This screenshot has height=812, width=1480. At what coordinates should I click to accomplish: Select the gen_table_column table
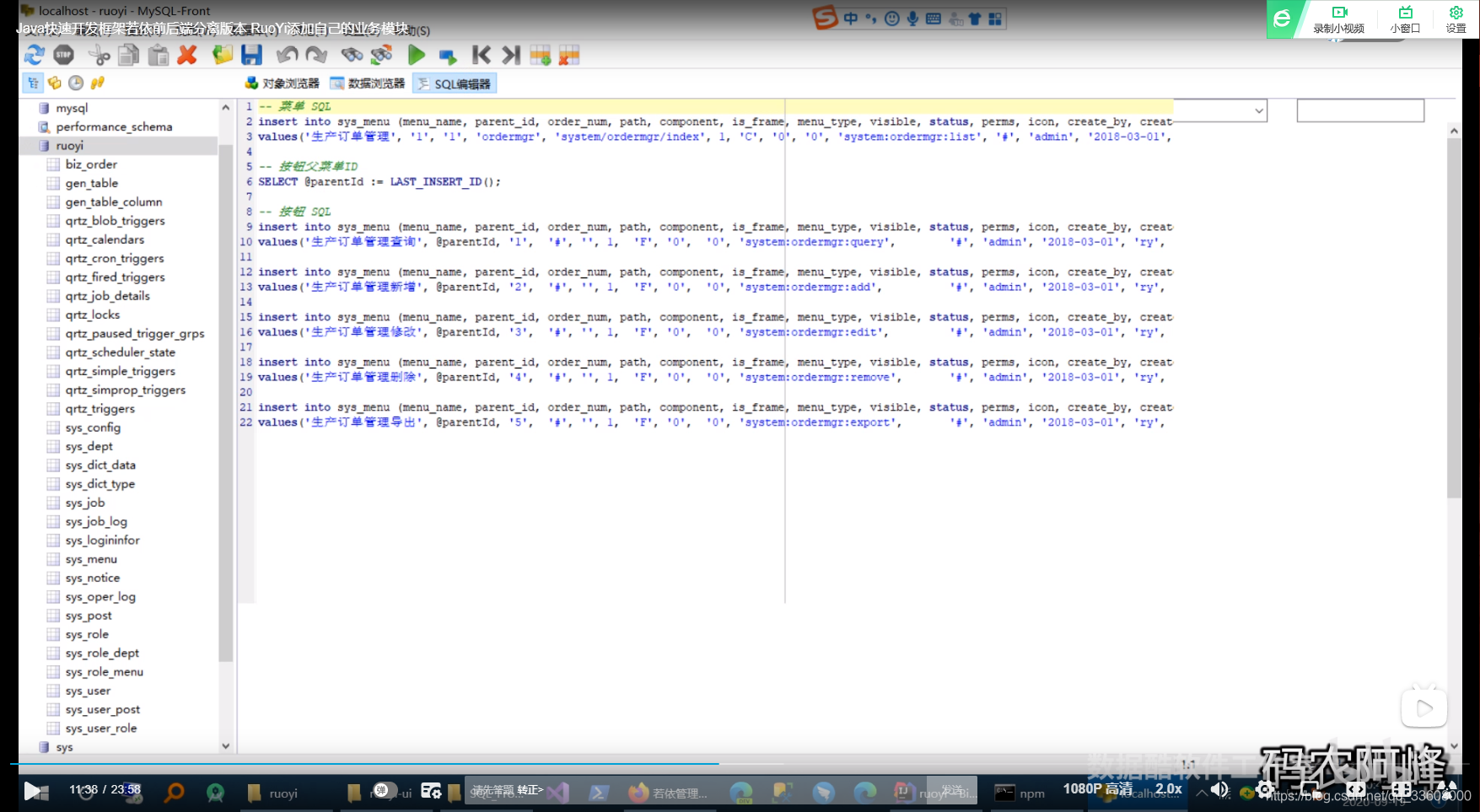[114, 202]
